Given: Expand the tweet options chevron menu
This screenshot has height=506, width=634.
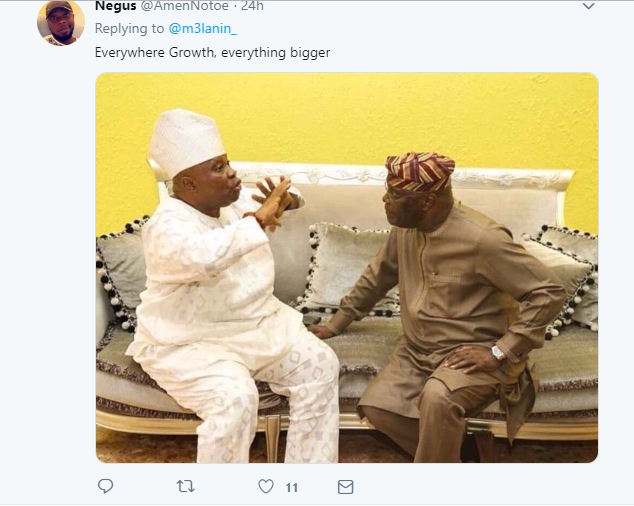Looking at the screenshot, I should point(588,7).
